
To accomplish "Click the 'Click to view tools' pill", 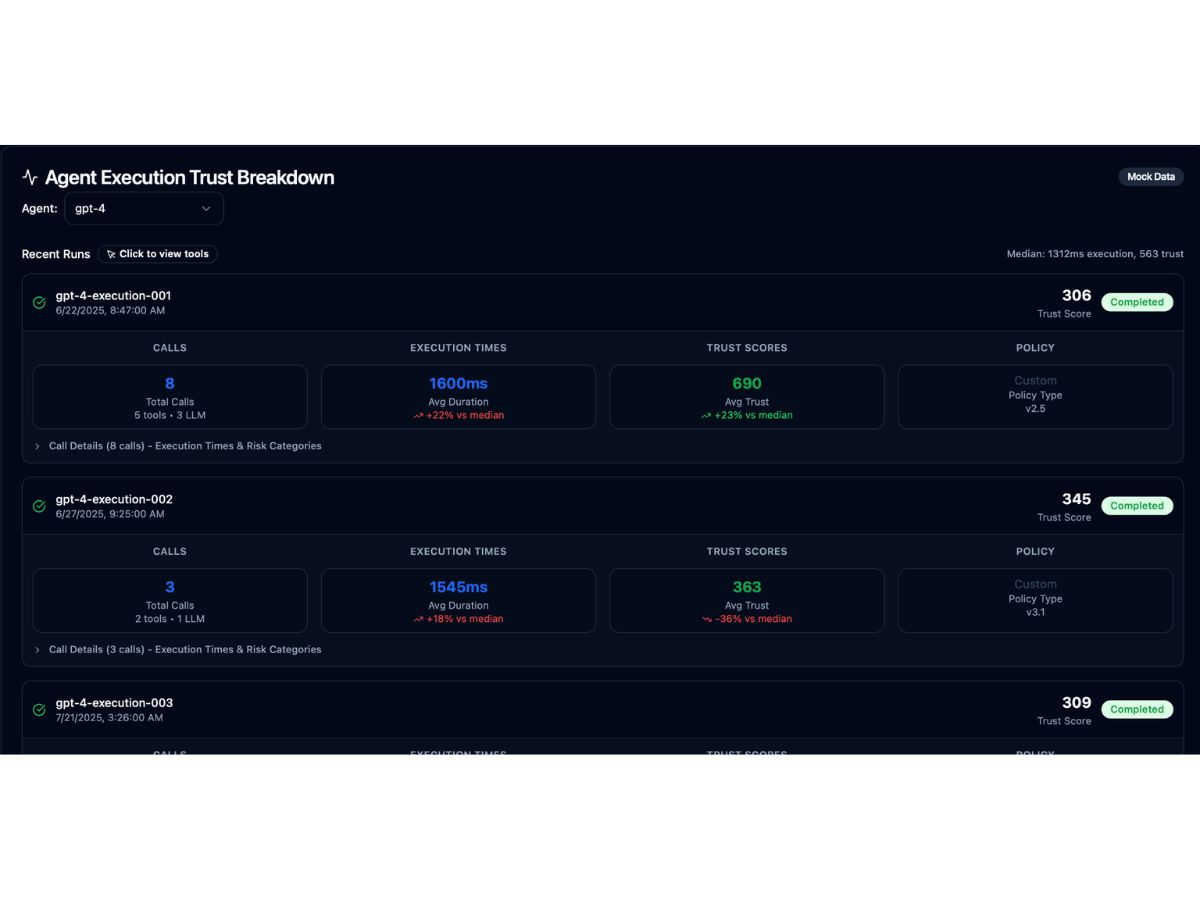I will tap(158, 254).
